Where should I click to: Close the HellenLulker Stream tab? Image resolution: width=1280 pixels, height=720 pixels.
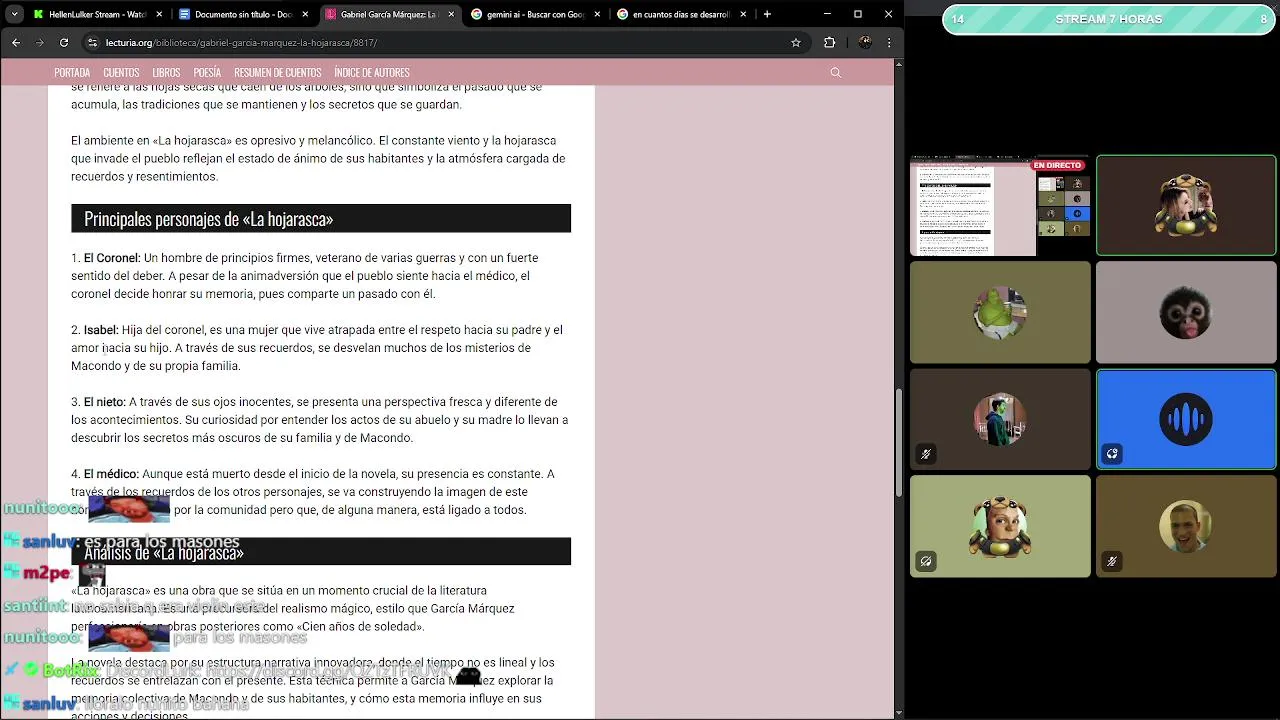[x=159, y=14]
